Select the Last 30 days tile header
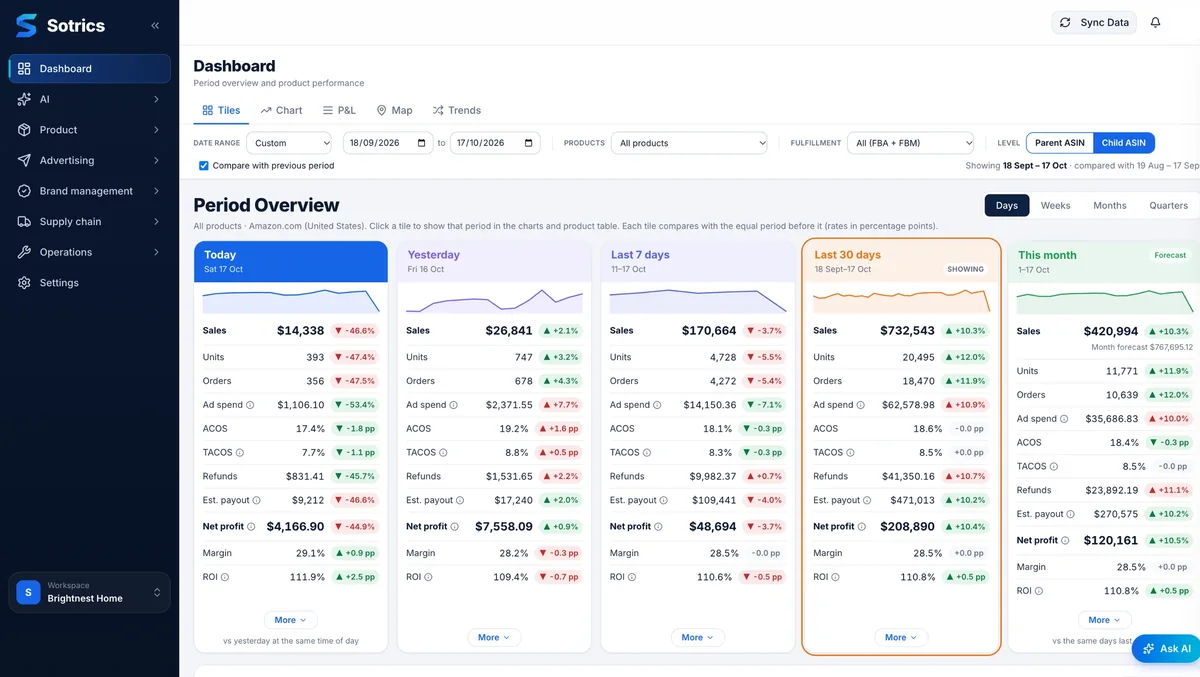 pyautogui.click(x=901, y=261)
